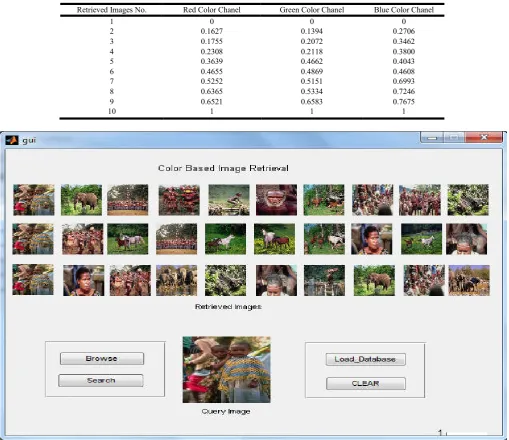
Task: Choose the gray-haired elder thumbnail in the bottom row
Action: pos(276,280)
